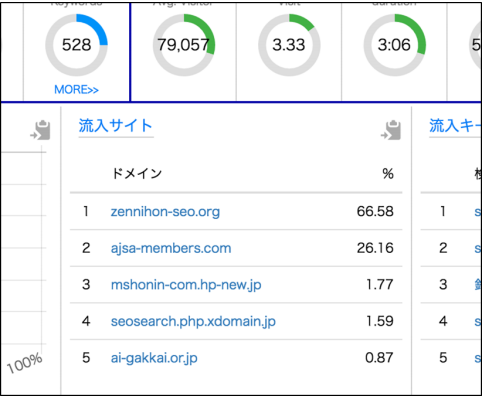
Task: Click the 26.16 percentage value
Action: click(375, 248)
